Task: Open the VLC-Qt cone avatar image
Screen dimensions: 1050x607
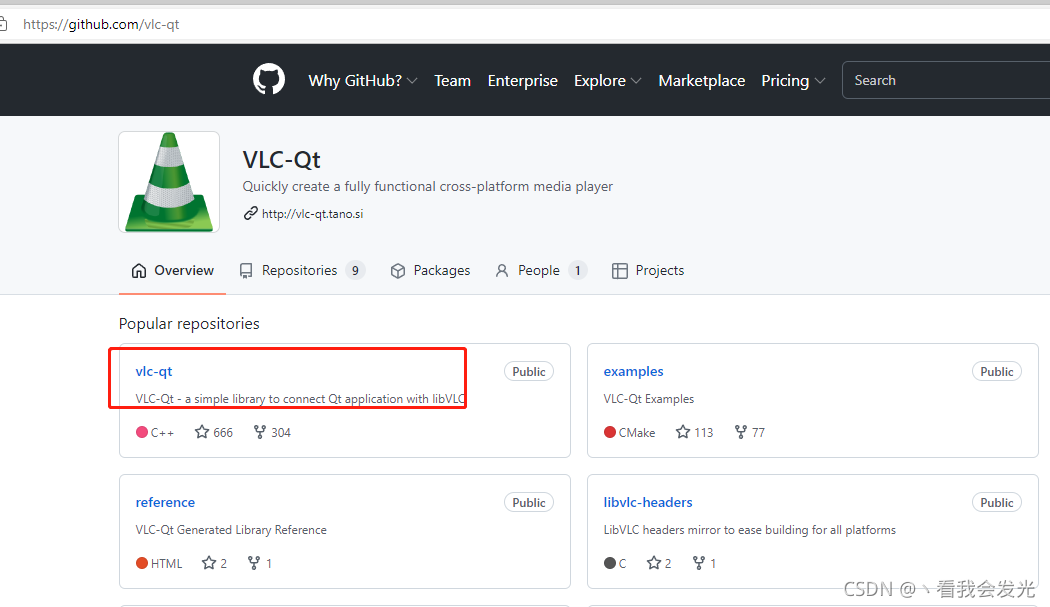Action: coord(169,182)
